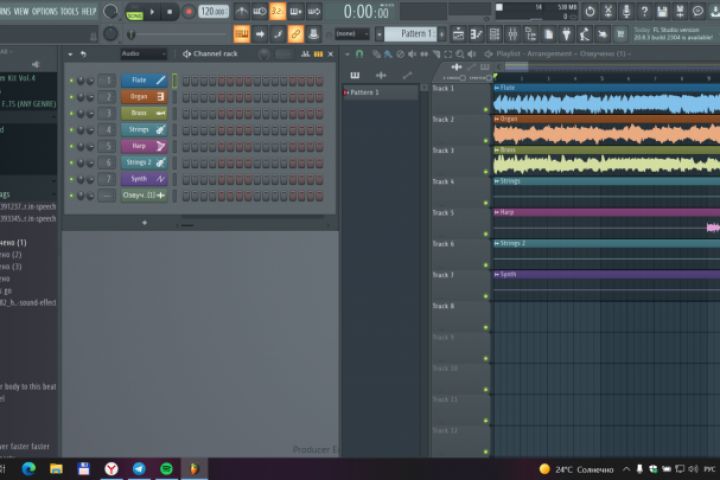Image resolution: width=720 pixels, height=480 pixels.
Task: Click the arrow icon next to the keyboard button
Action: click(x=259, y=34)
